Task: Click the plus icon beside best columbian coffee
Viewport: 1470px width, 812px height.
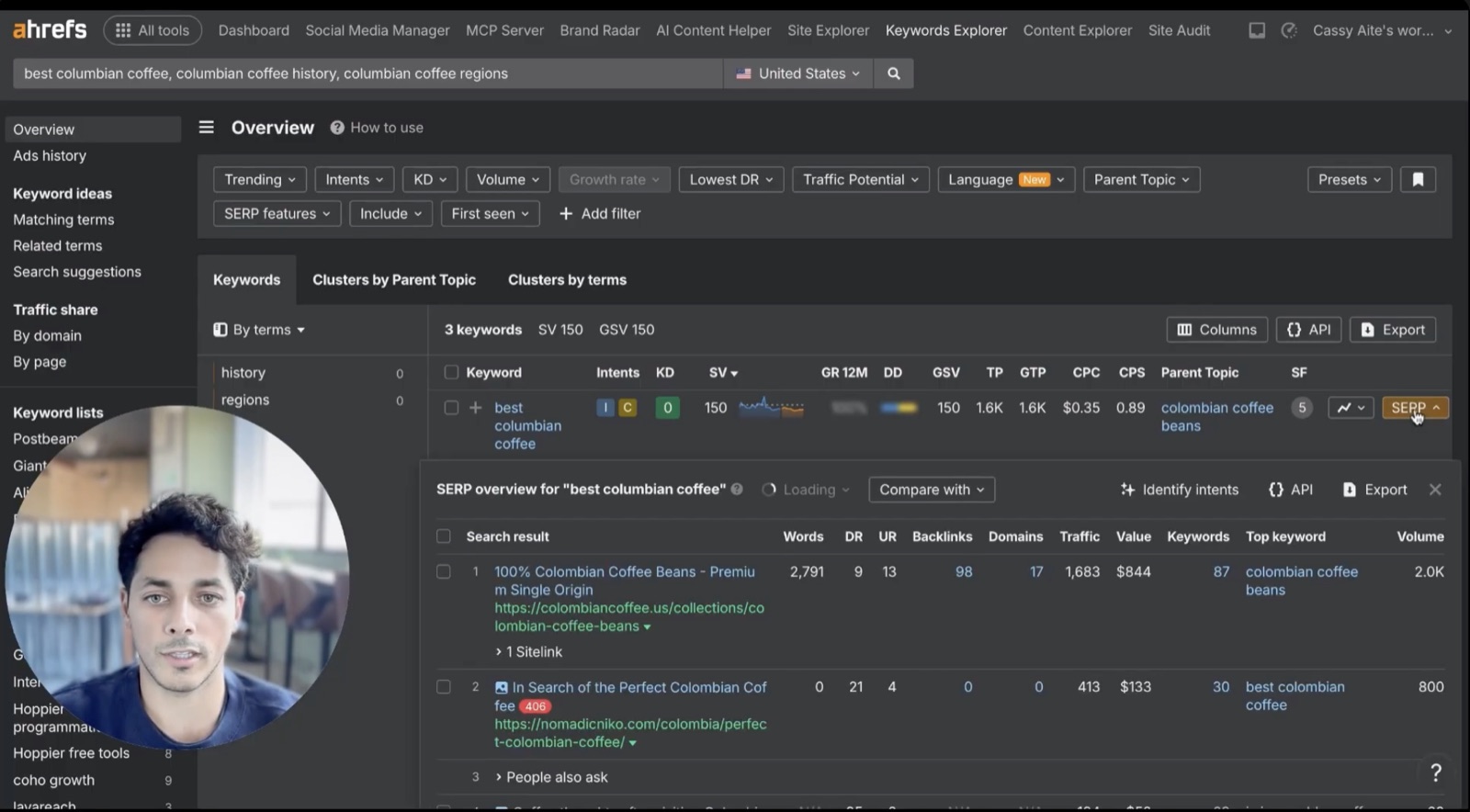Action: click(475, 407)
